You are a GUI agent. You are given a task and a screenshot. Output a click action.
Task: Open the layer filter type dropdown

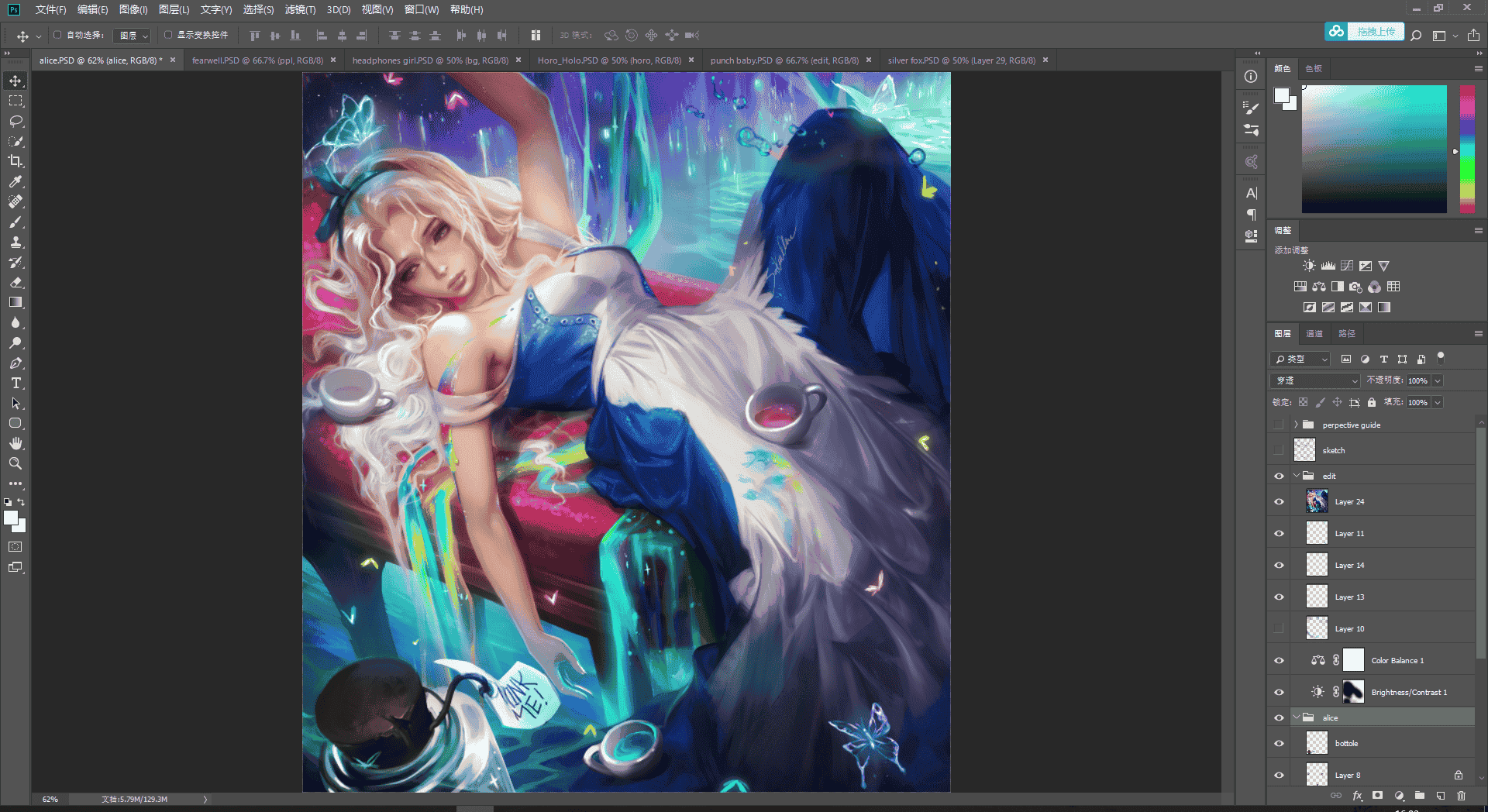click(x=1300, y=359)
